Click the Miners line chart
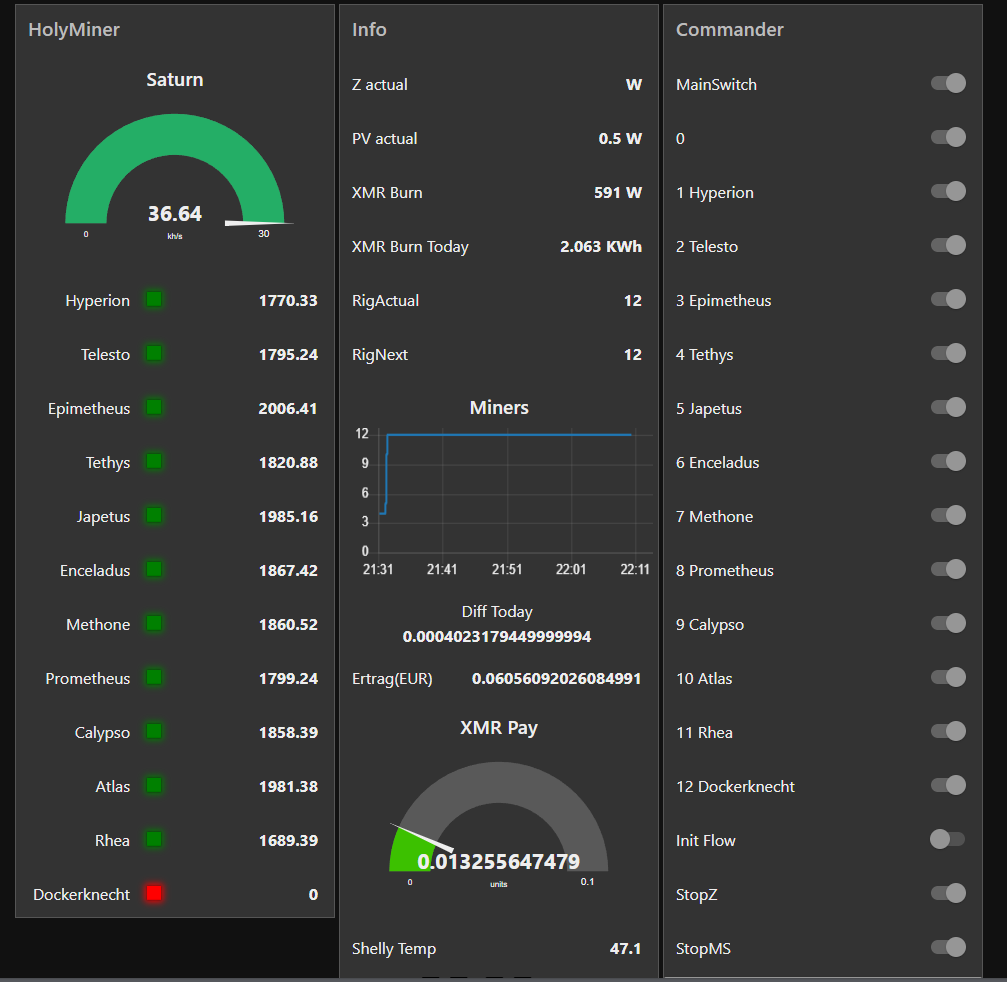The height and width of the screenshot is (982, 1007). pos(508,492)
